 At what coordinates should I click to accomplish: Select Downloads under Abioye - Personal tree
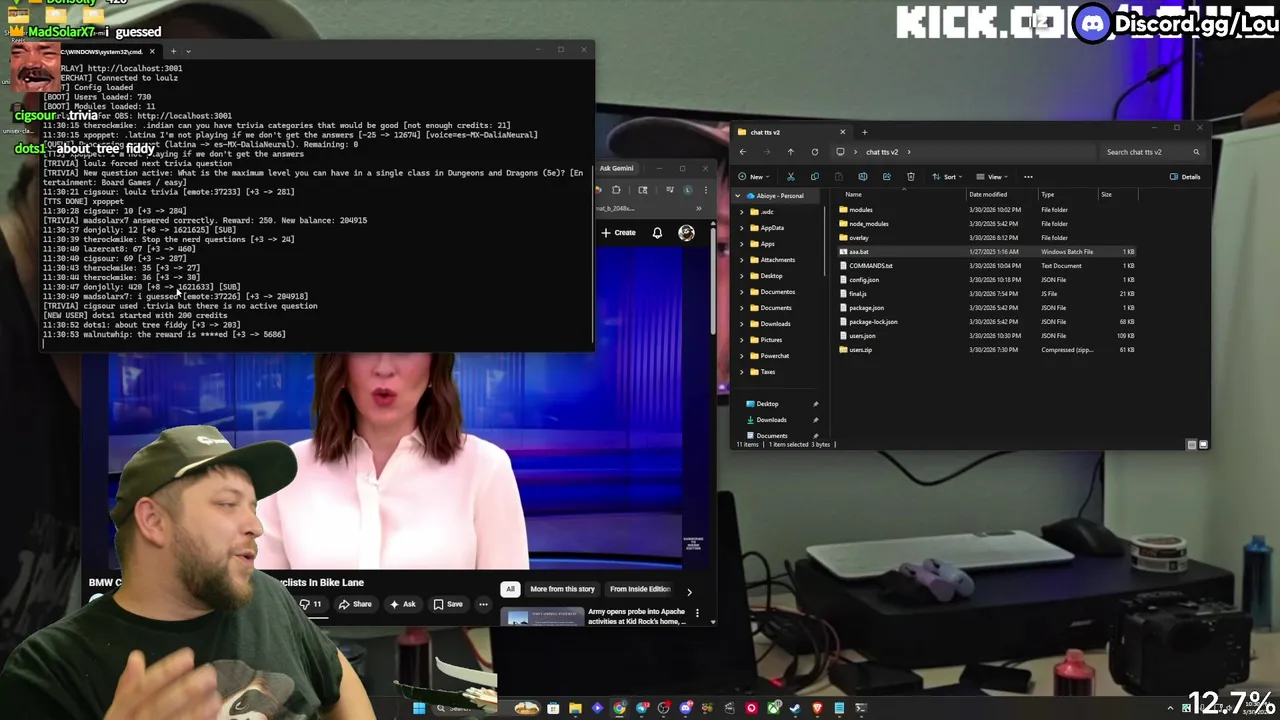pos(775,324)
